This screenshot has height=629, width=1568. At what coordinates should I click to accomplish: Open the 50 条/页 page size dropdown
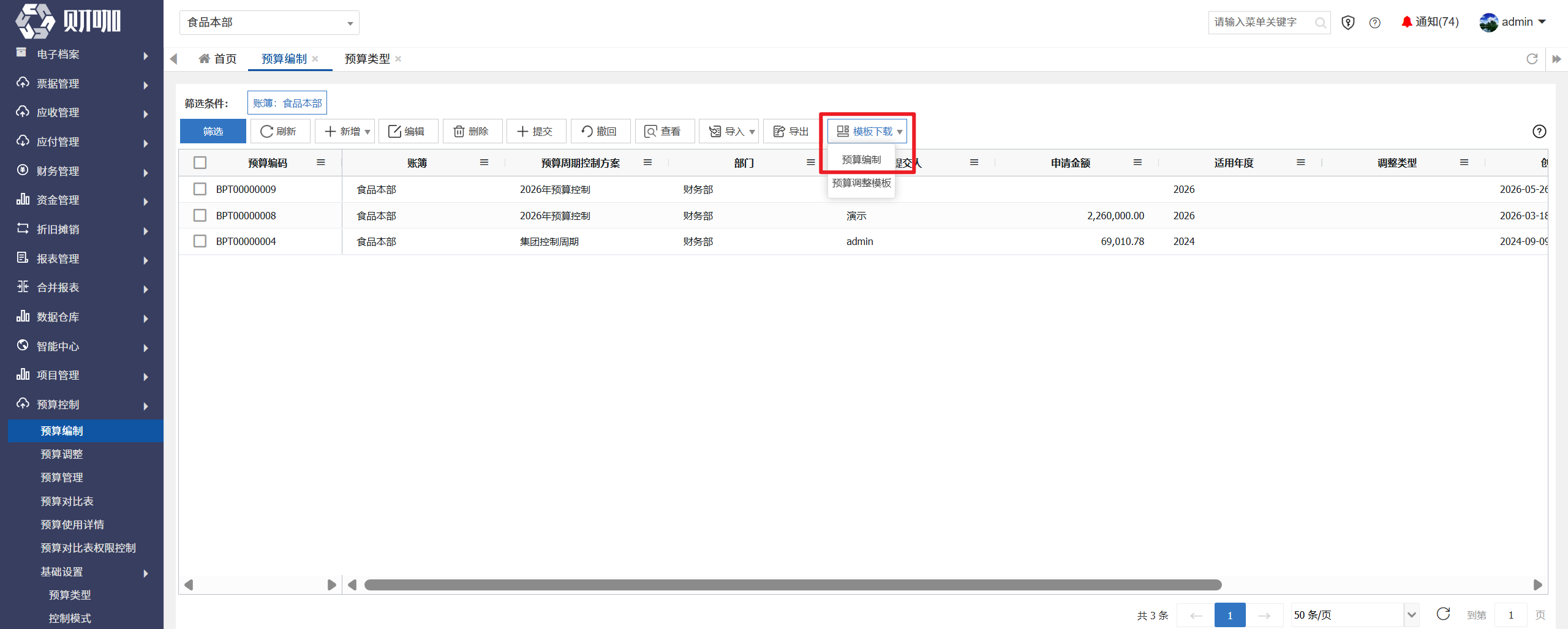click(1355, 615)
